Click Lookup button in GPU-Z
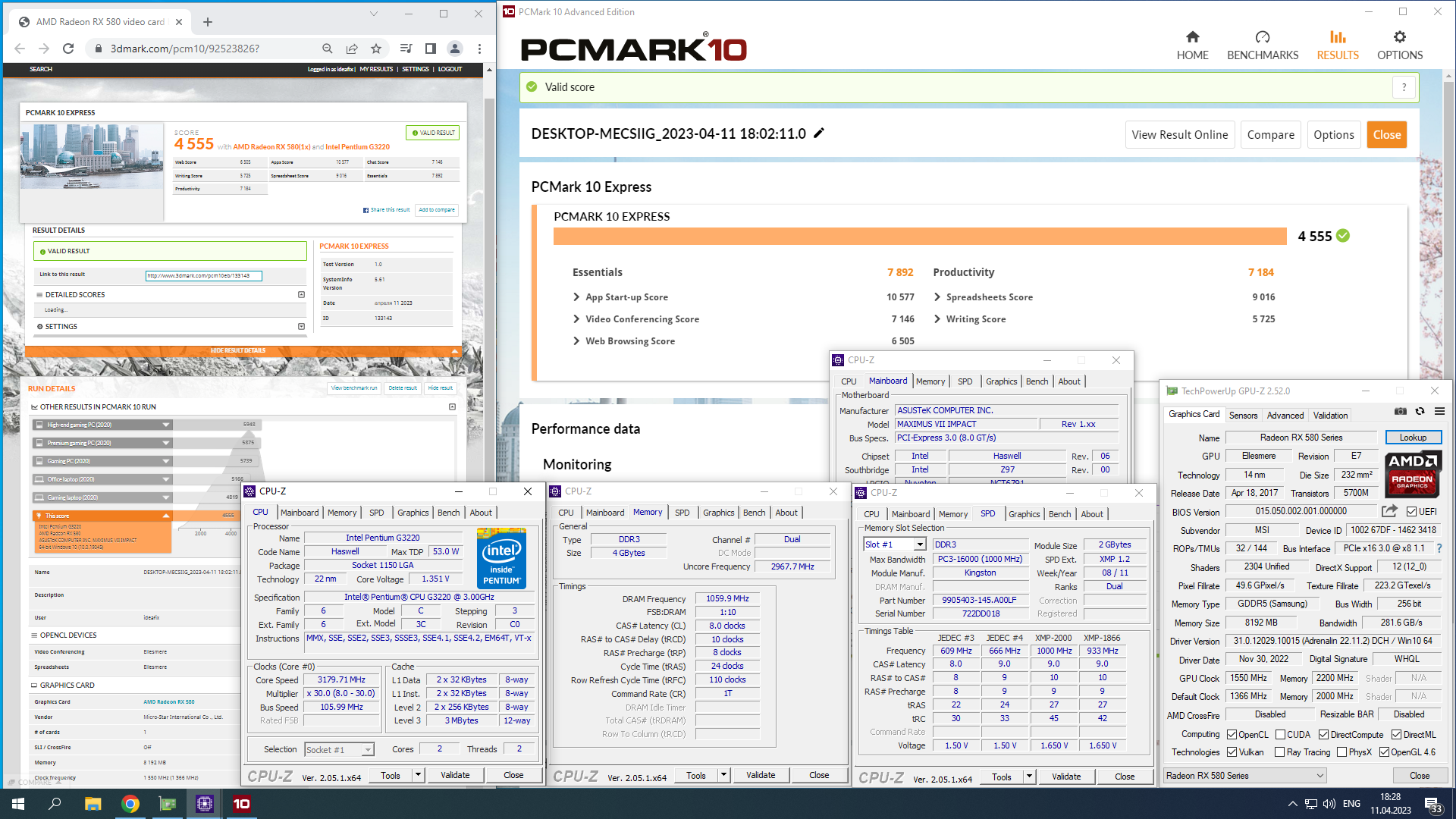This screenshot has height=819, width=1456. coord(1413,438)
